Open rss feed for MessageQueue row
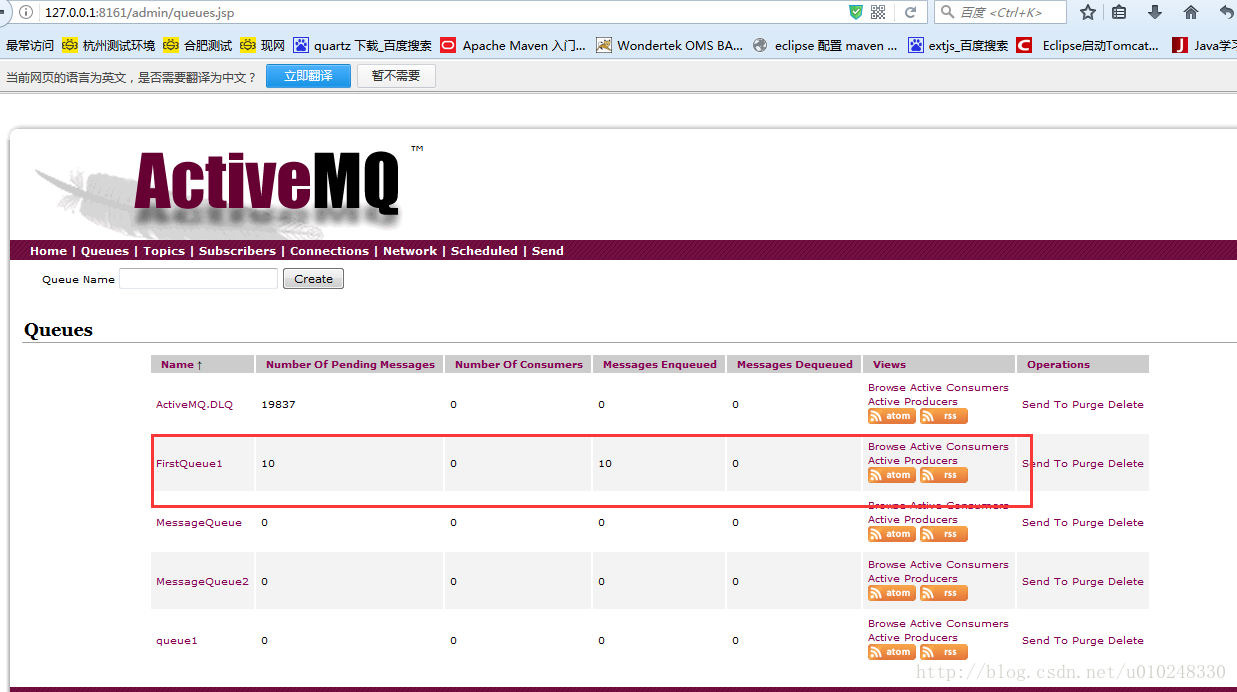 tap(943, 534)
